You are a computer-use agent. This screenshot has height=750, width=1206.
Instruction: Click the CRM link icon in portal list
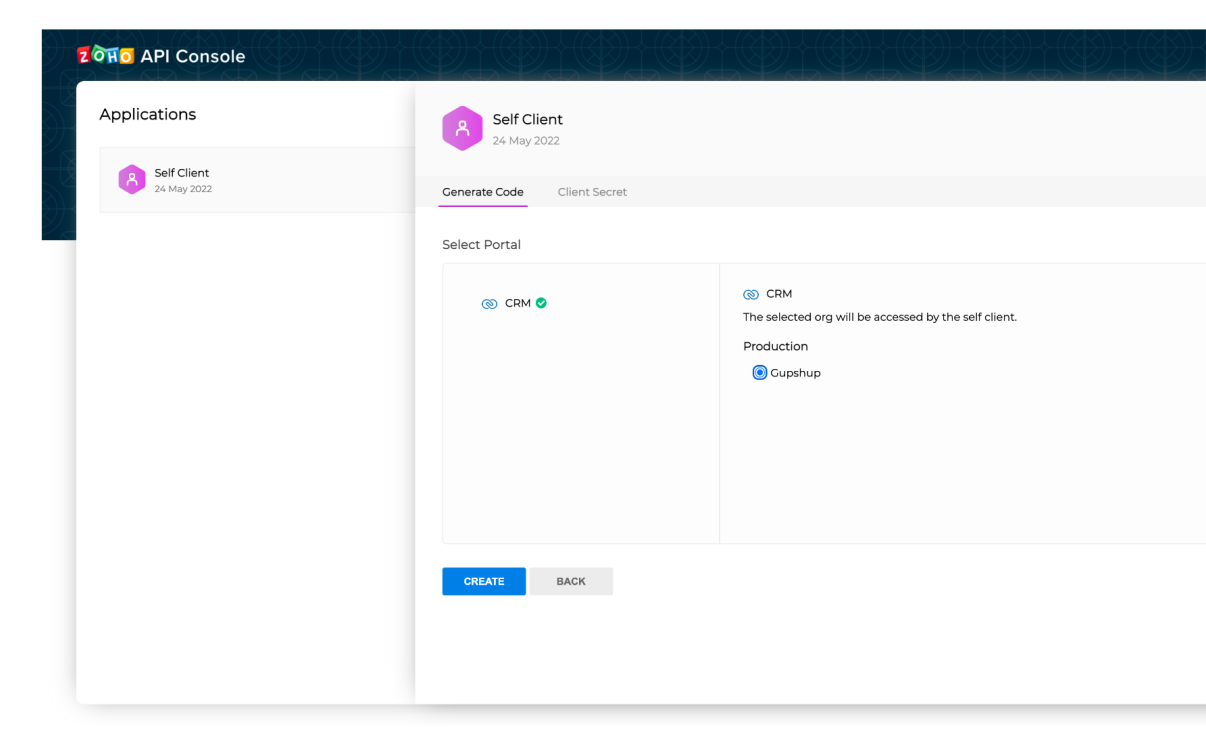[x=489, y=304]
